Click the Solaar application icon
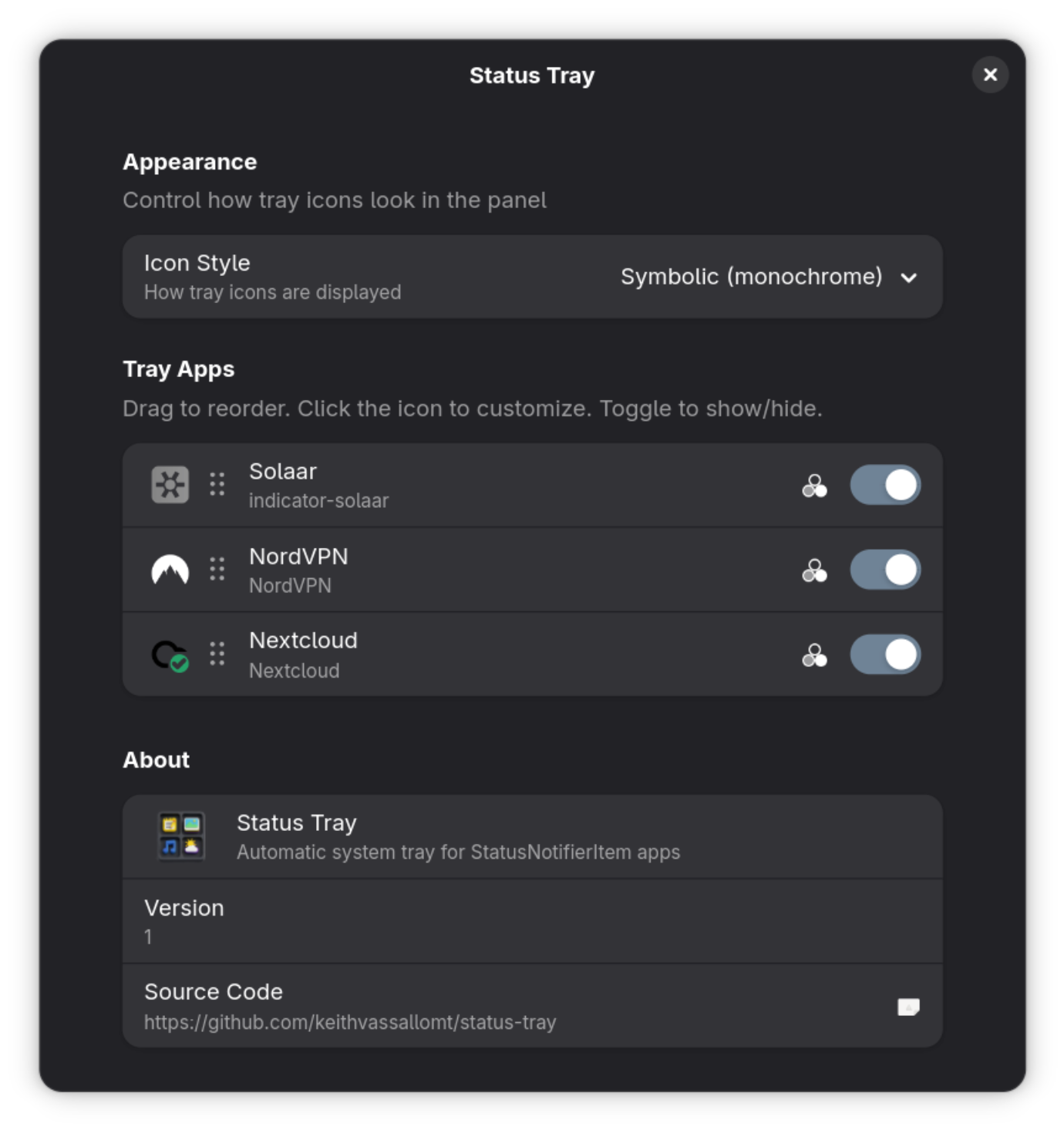 coord(171,484)
